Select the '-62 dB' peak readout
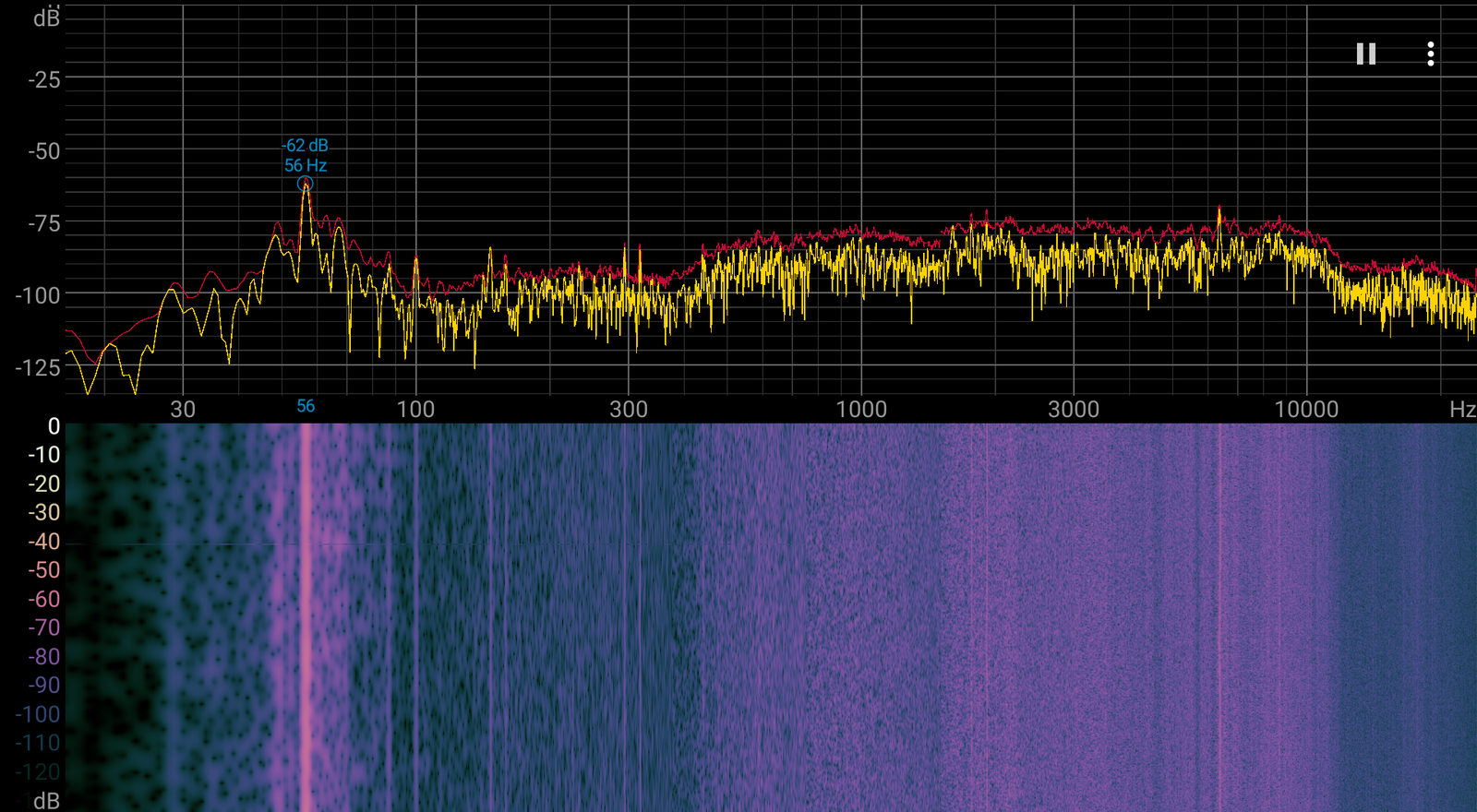1477x812 pixels. coord(306,146)
